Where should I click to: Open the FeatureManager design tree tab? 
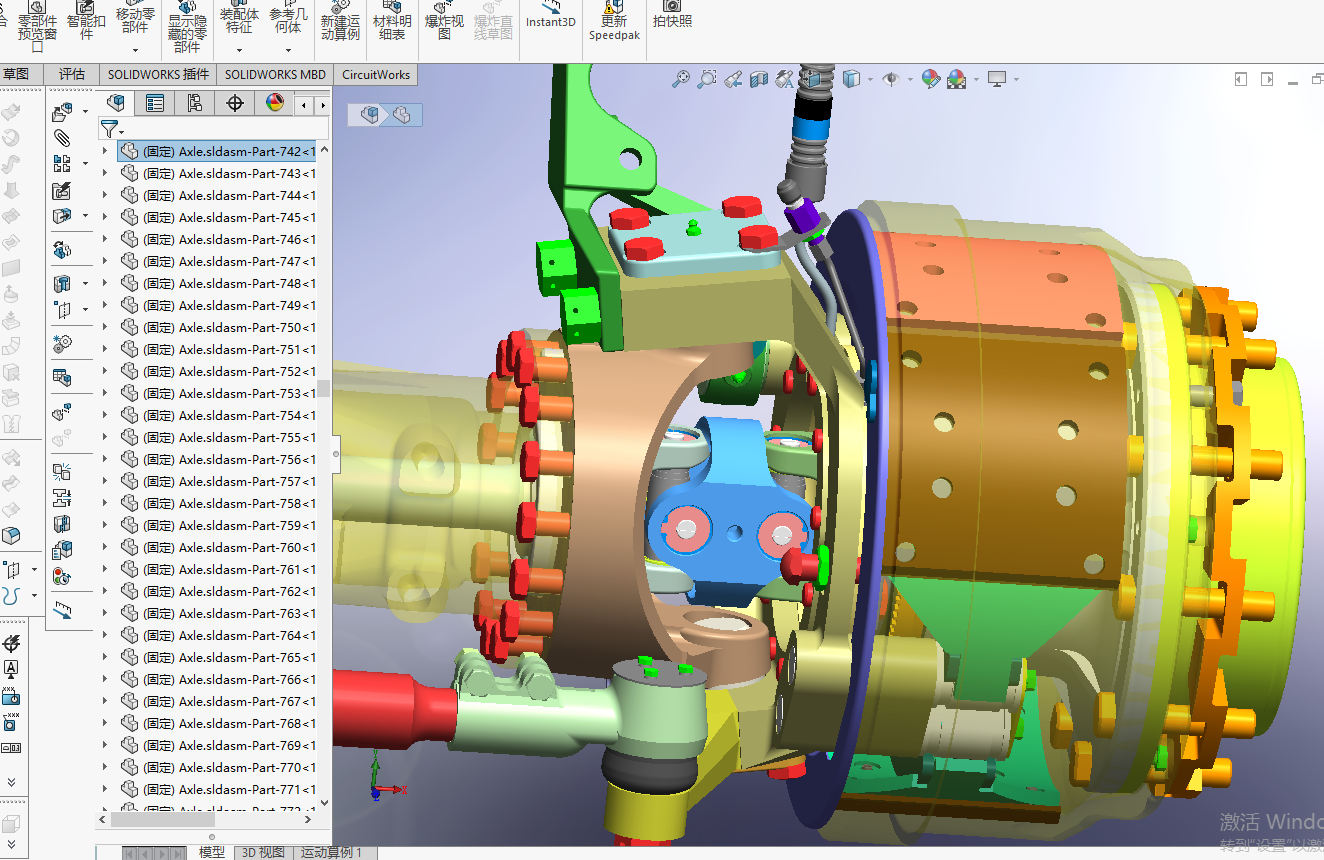[118, 103]
